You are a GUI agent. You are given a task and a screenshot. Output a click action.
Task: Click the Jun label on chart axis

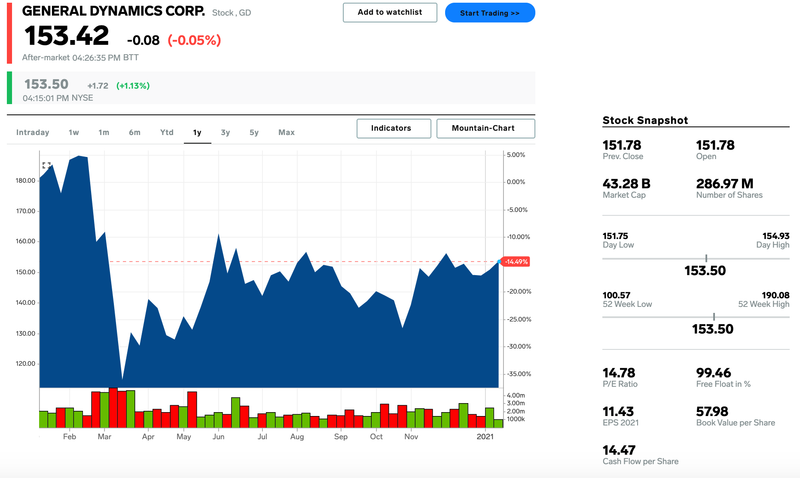coord(218,437)
